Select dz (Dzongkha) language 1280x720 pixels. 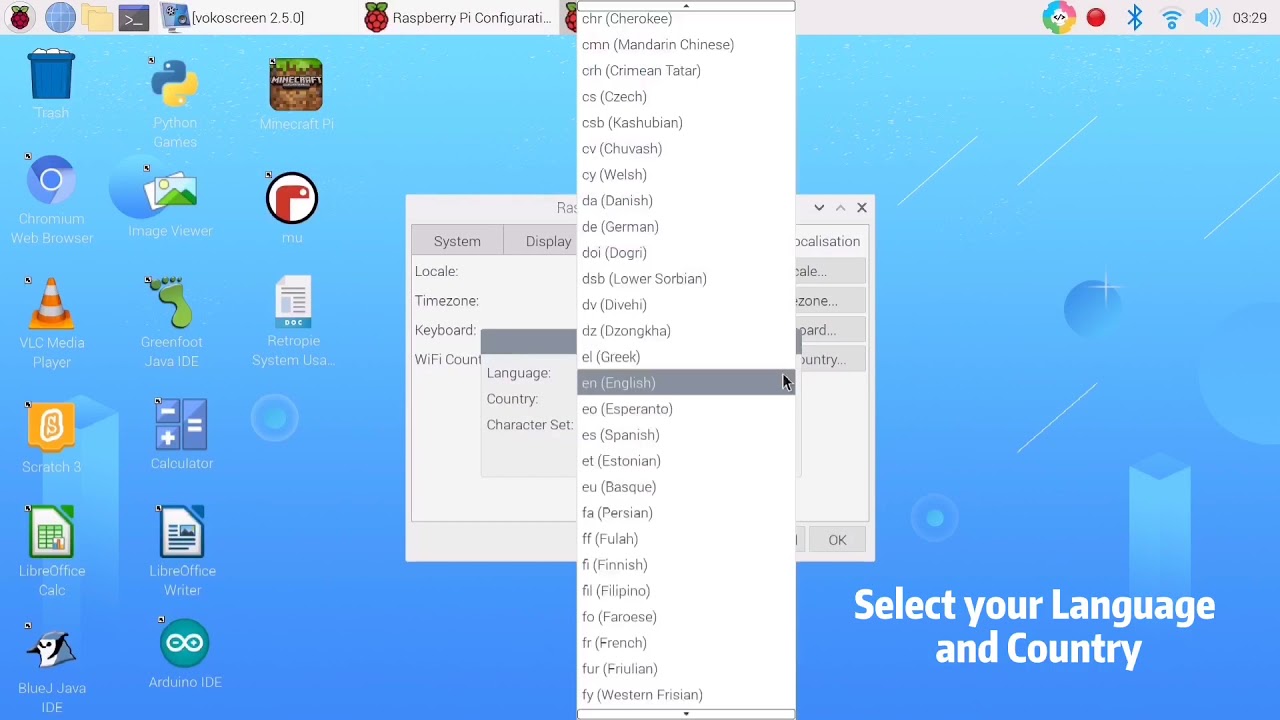(x=686, y=330)
